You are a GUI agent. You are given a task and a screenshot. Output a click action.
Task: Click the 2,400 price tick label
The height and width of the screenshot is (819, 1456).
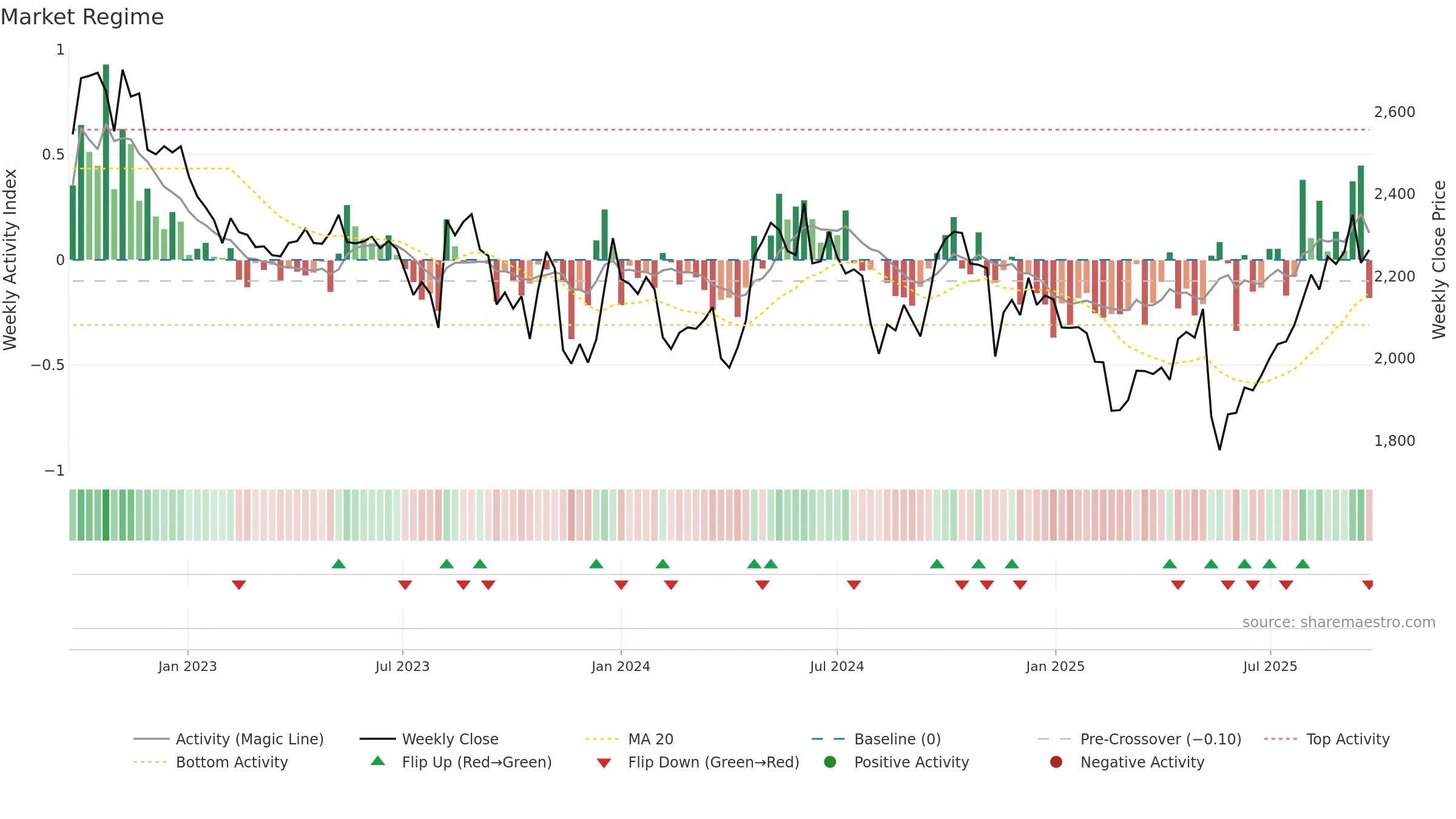pos(1394,194)
